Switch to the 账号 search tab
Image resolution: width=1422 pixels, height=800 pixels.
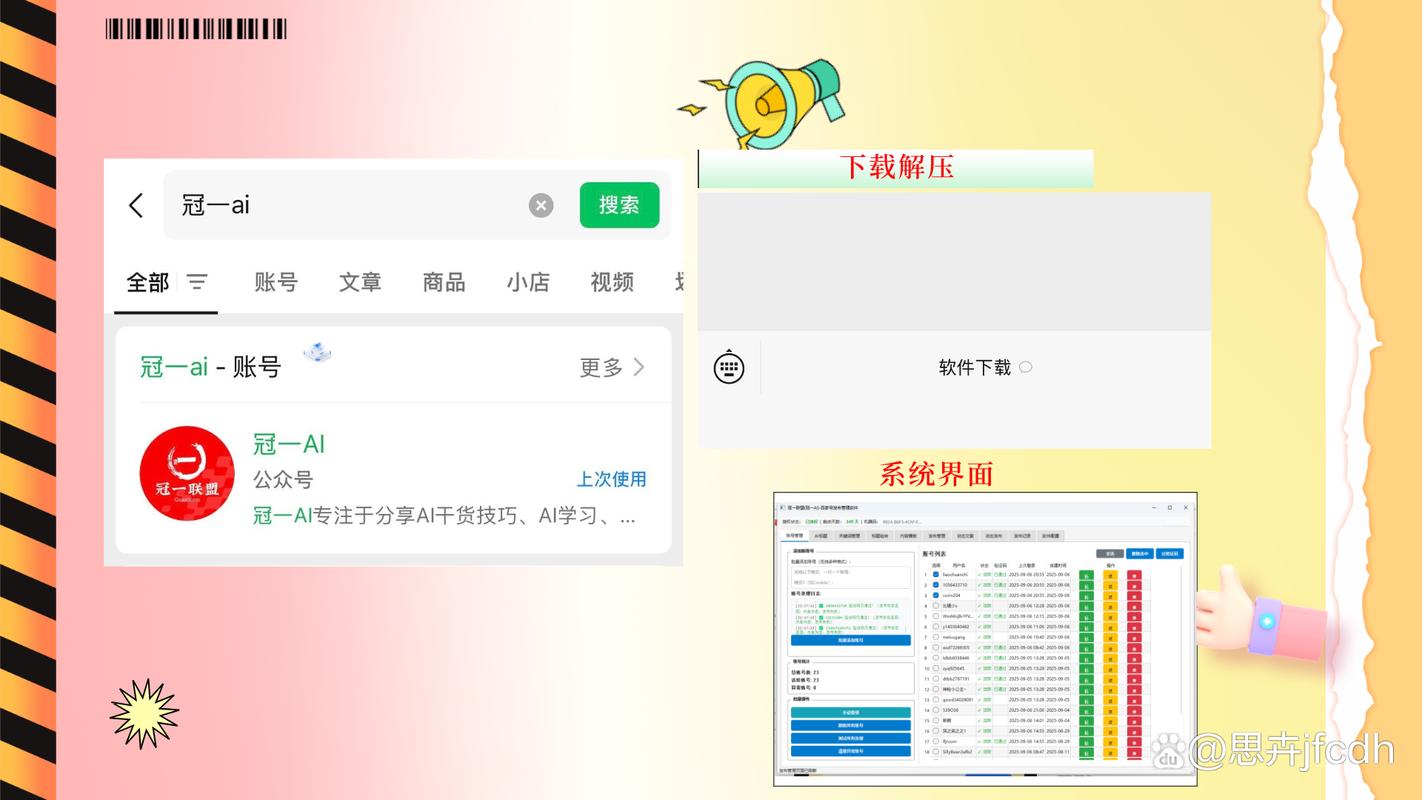coord(276,282)
